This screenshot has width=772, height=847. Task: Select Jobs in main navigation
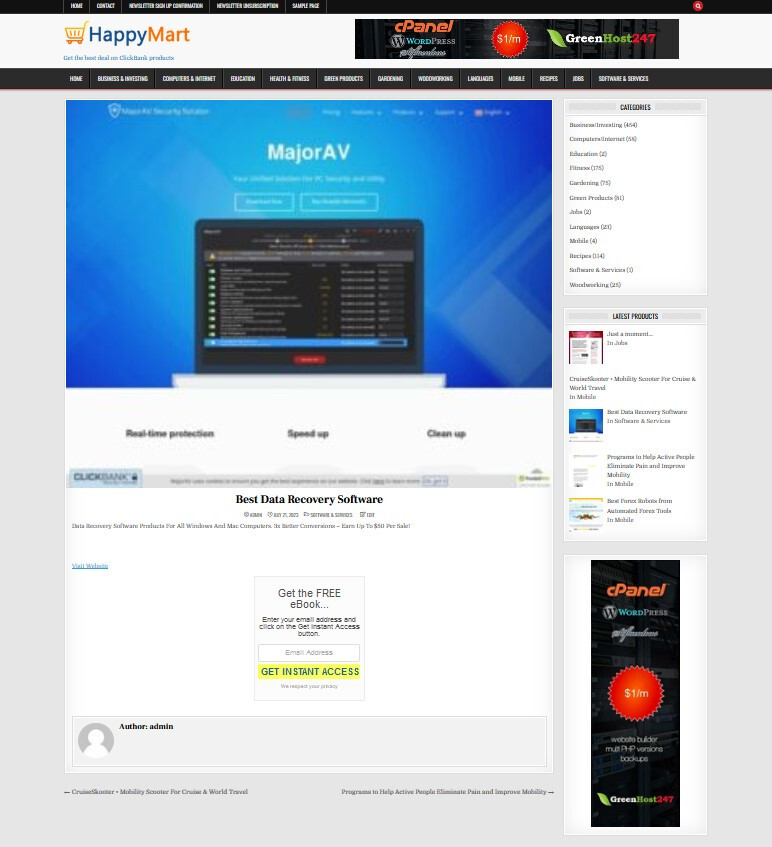[578, 78]
